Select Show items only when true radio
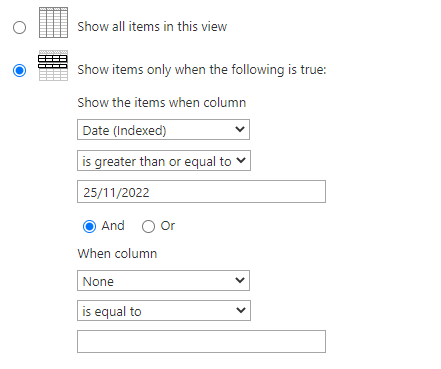Image resolution: width=441 pixels, height=369 pixels. 19,70
